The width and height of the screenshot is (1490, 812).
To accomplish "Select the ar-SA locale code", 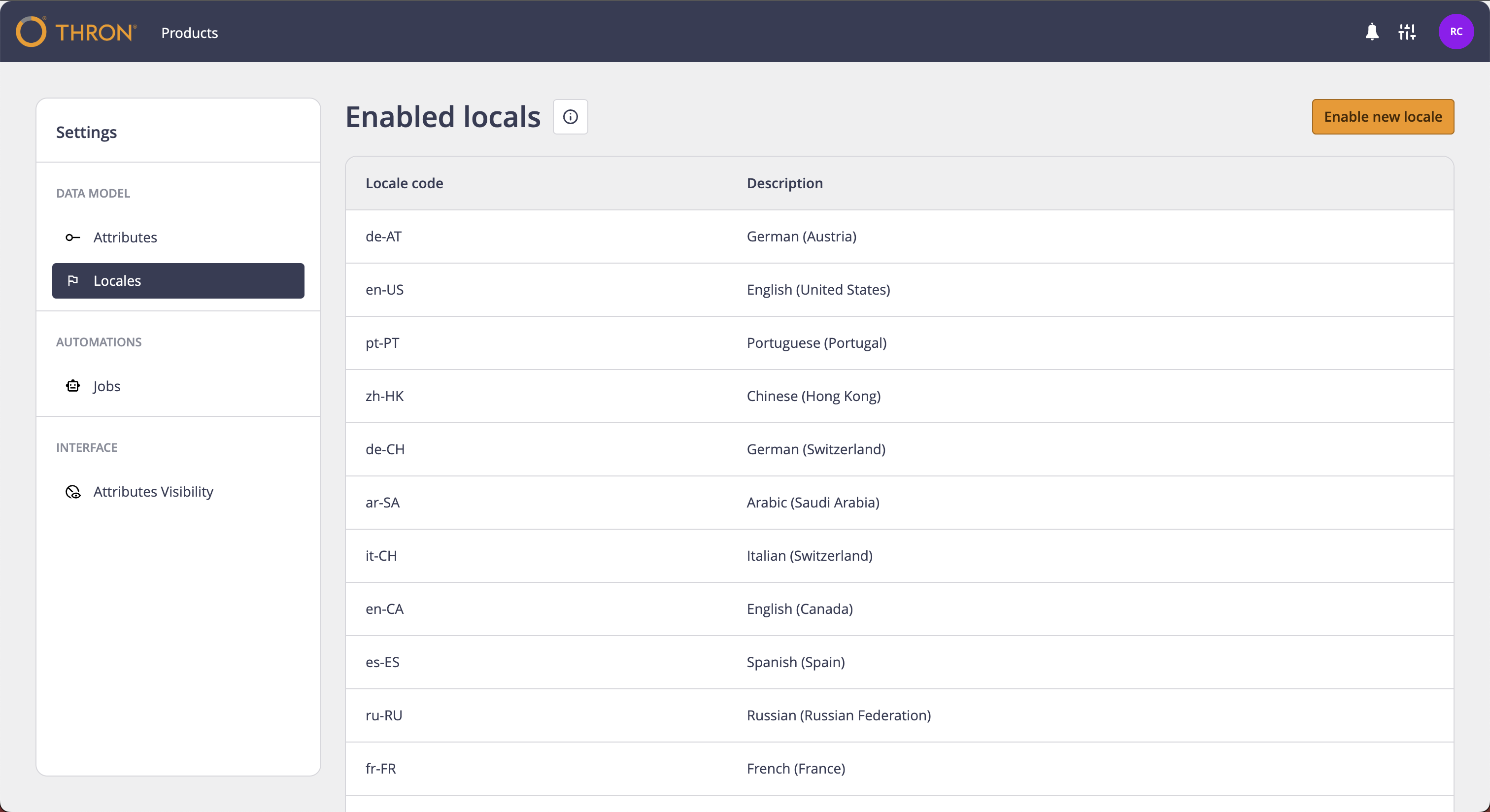I will pyautogui.click(x=382, y=503).
